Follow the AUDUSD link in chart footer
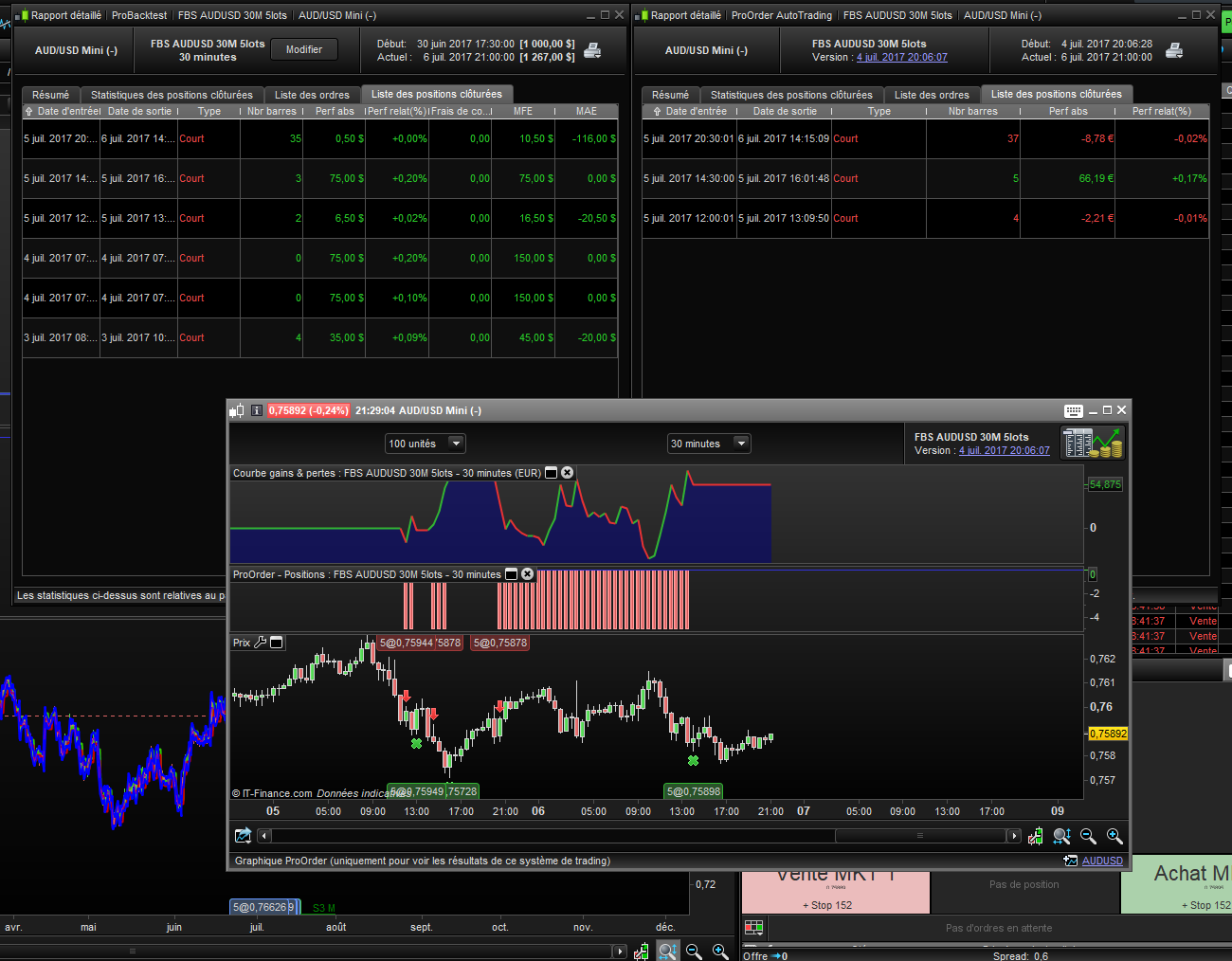The image size is (1232, 961). coord(1101,861)
